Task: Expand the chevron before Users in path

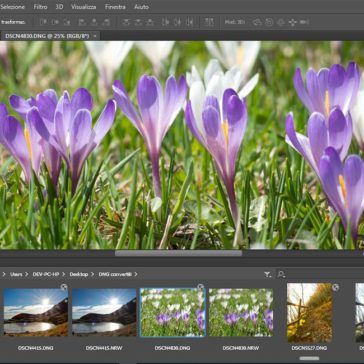Action: (4, 274)
